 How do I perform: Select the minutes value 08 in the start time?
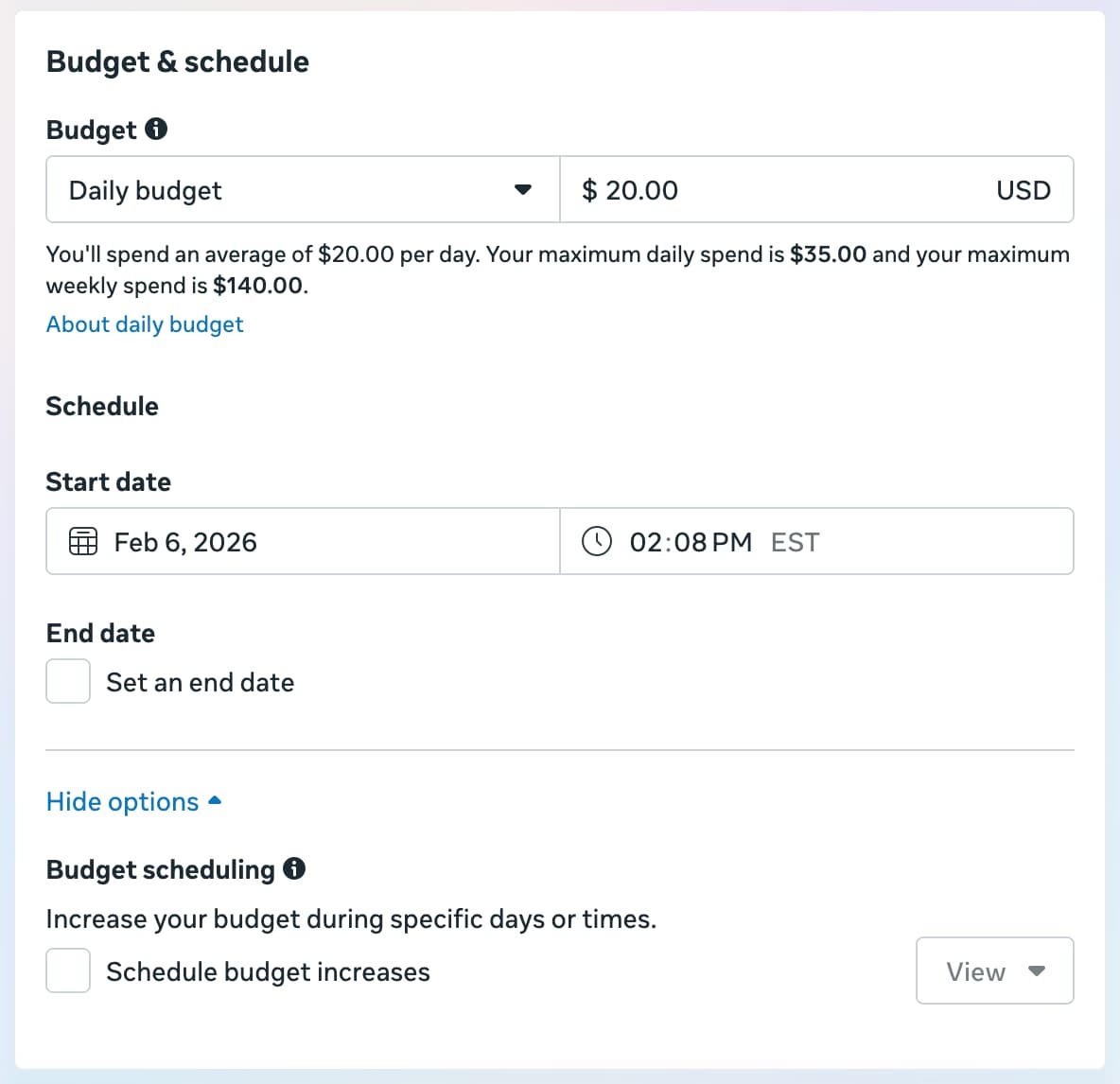point(691,542)
